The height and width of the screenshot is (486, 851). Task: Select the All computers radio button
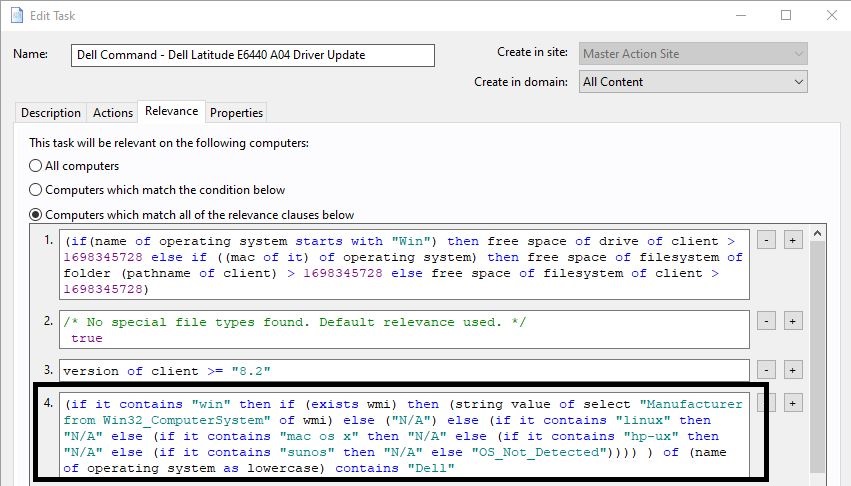36,166
